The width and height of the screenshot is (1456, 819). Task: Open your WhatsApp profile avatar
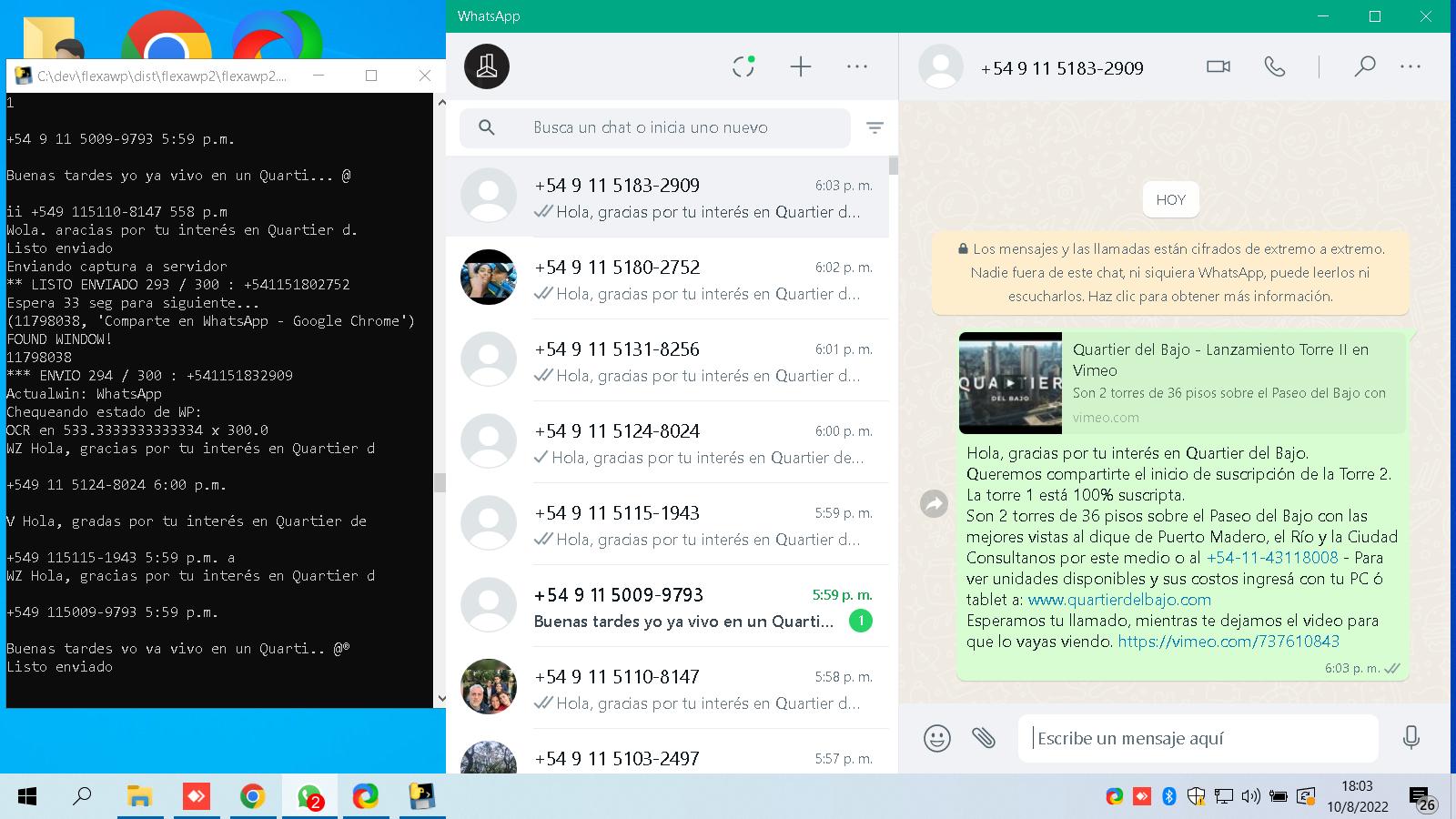coord(487,66)
